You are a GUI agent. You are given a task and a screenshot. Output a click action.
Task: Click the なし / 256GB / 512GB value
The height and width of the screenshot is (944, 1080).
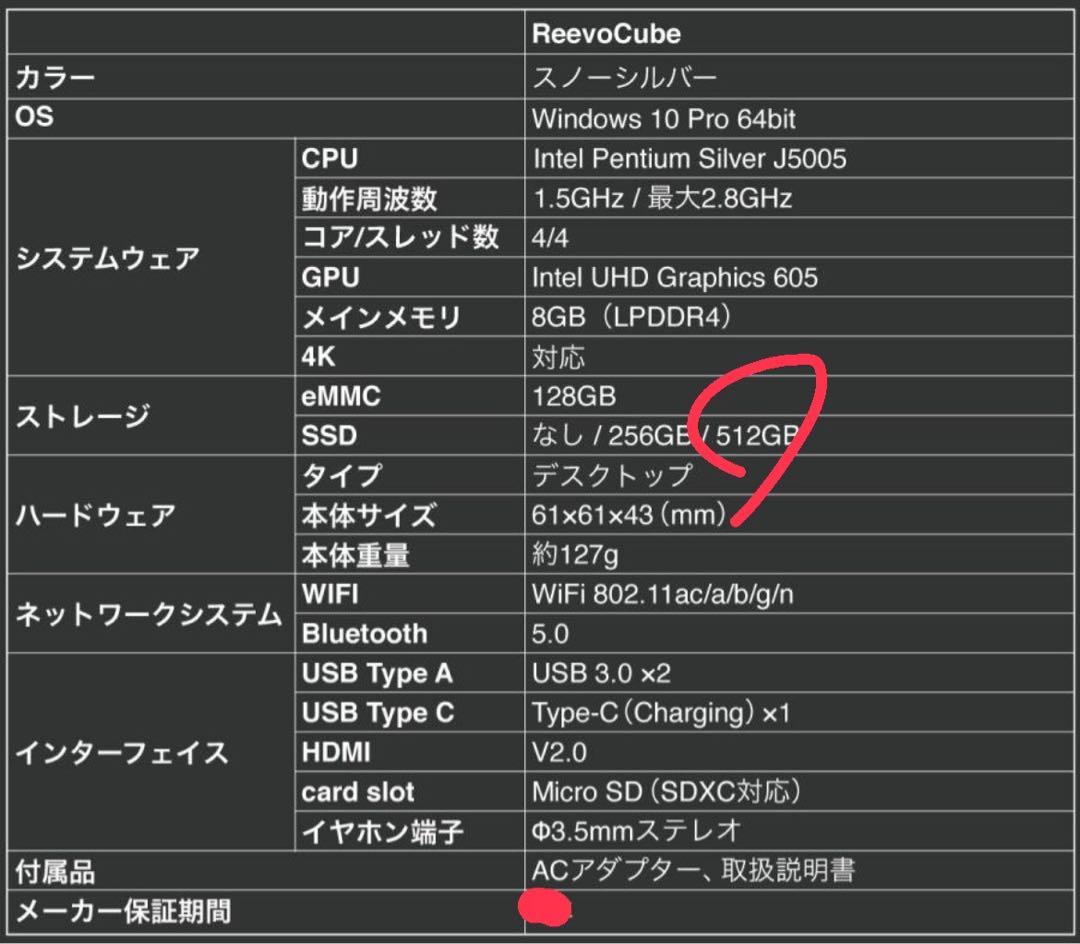point(665,435)
